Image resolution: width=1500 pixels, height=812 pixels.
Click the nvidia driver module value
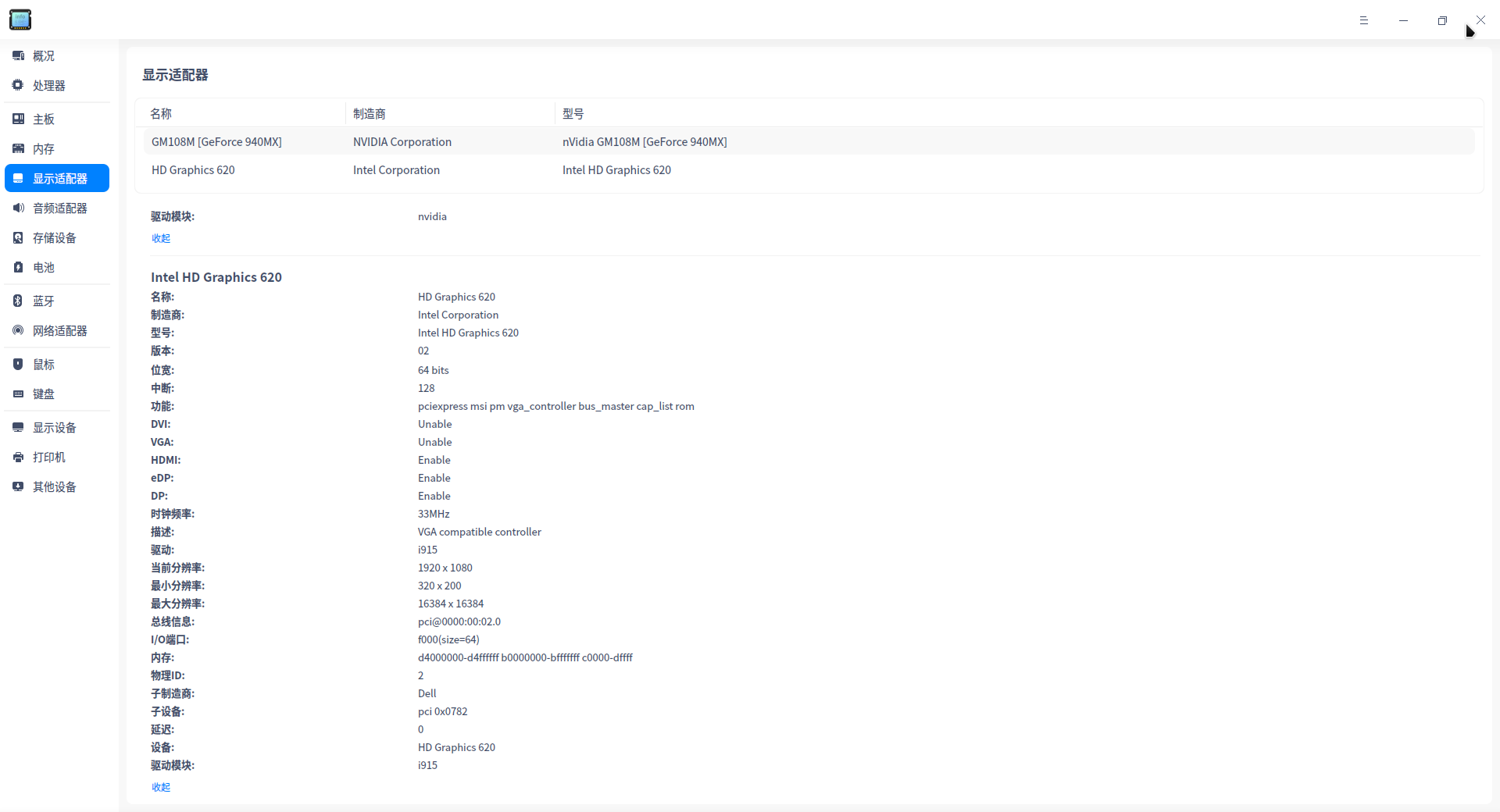(x=432, y=216)
